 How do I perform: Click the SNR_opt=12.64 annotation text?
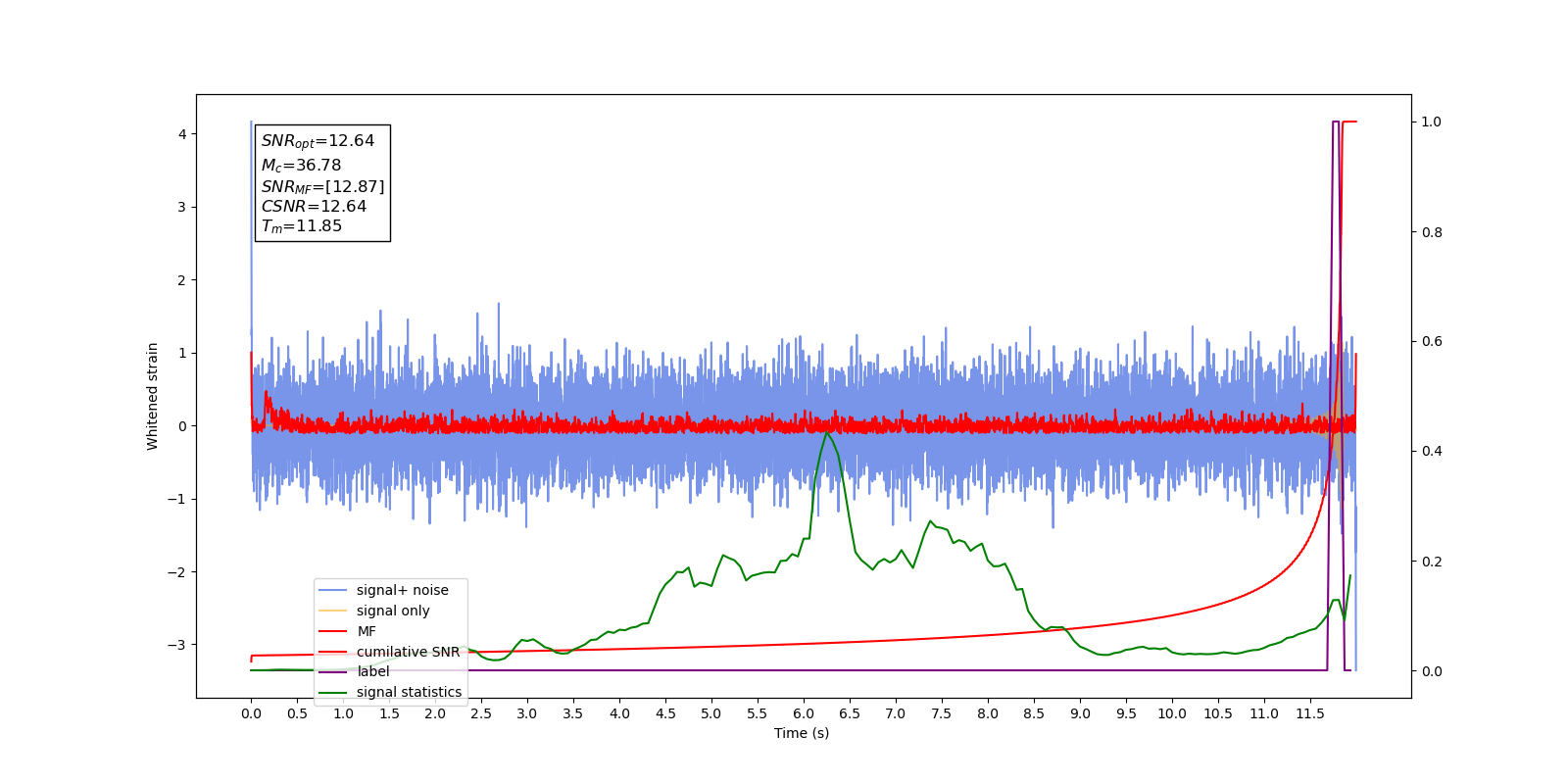(x=318, y=141)
